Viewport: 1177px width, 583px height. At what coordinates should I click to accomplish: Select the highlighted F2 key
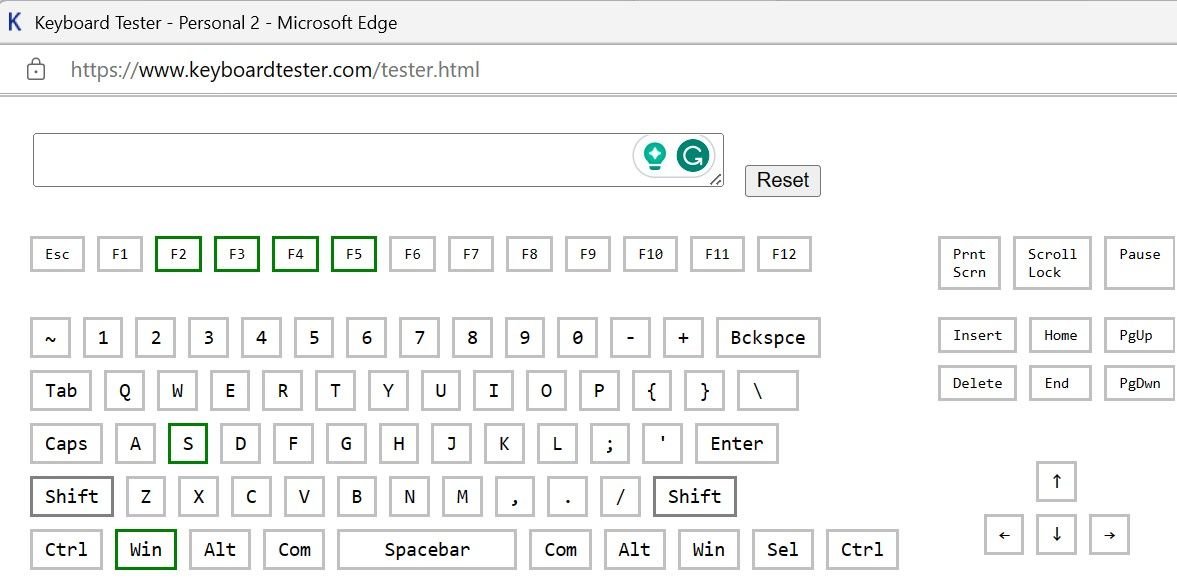point(178,254)
